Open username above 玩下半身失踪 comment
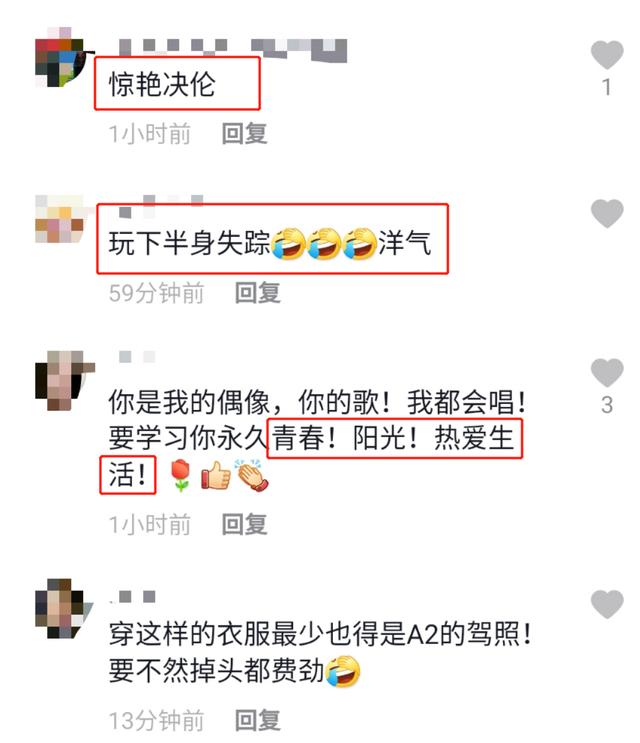Screen dimensions: 640x743 click(x=161, y=205)
